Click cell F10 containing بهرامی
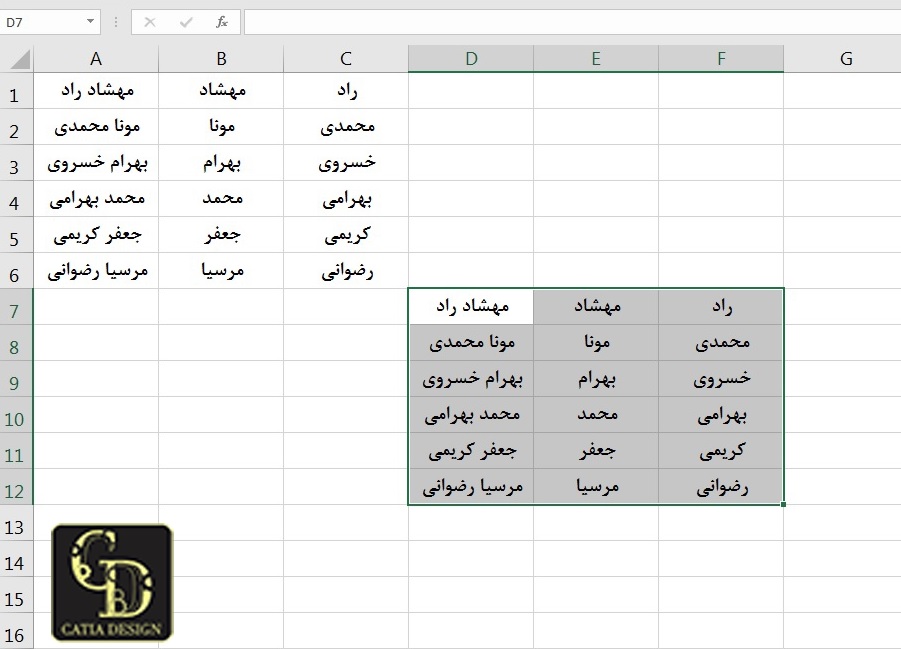Viewport: 901px width, 649px height. (x=721, y=415)
